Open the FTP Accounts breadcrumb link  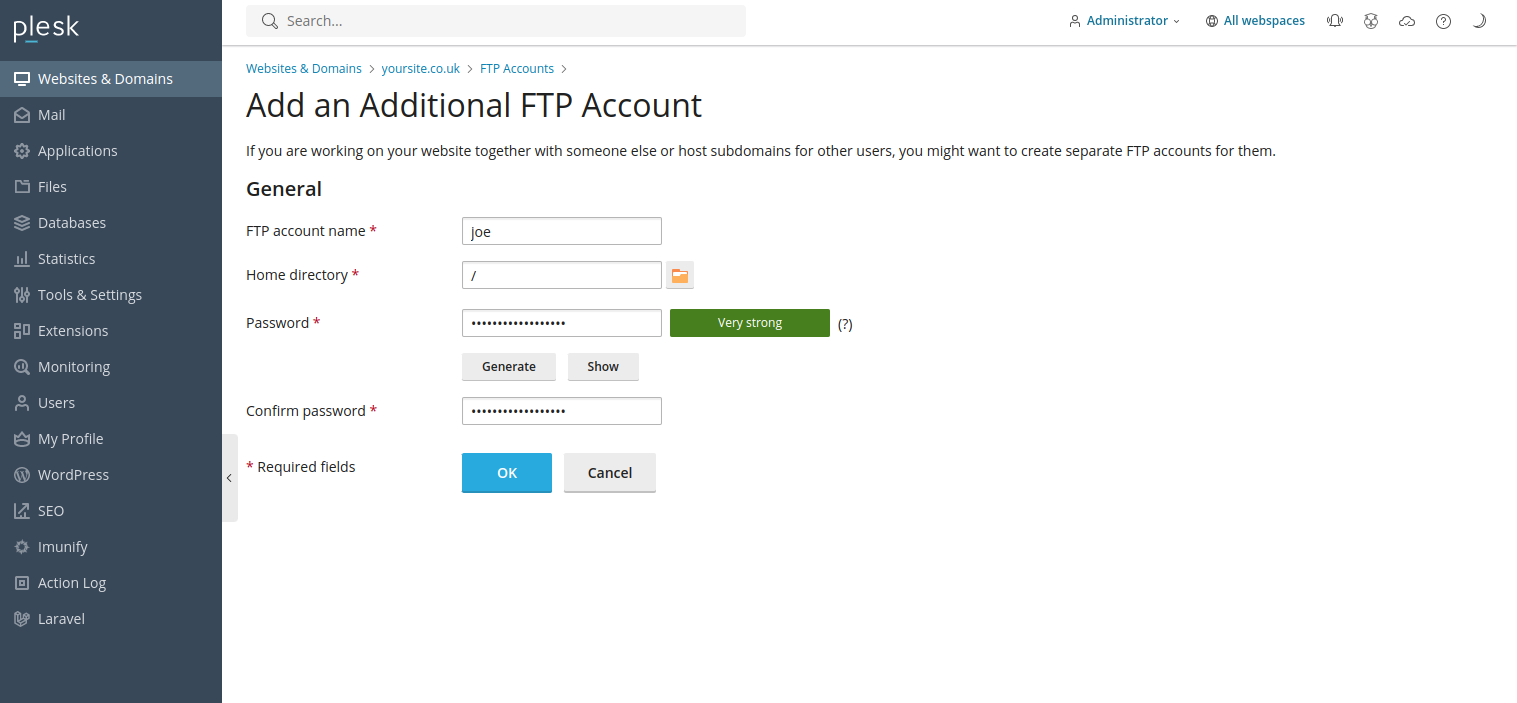[x=517, y=68]
